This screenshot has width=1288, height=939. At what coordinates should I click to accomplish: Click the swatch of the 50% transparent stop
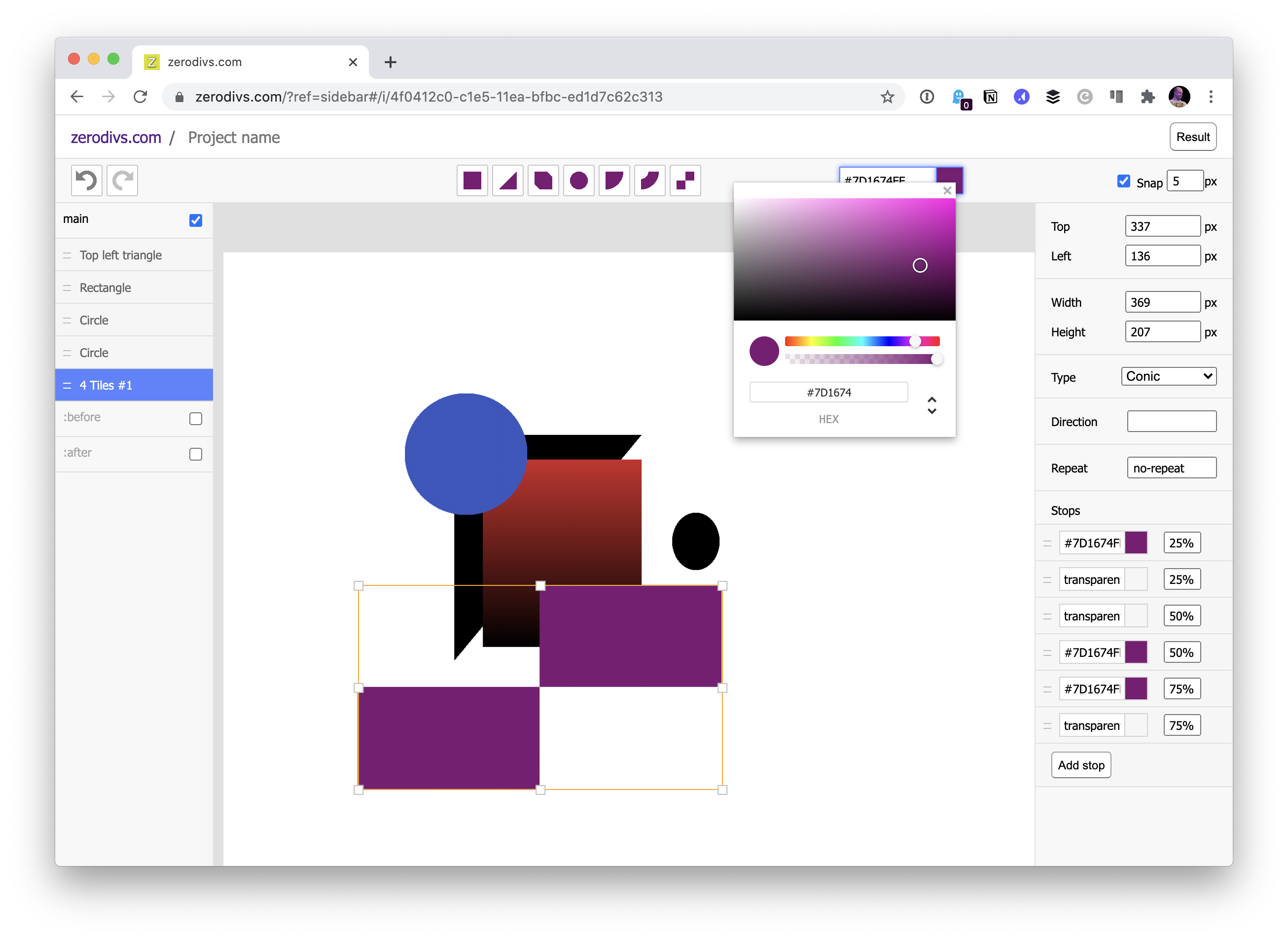1136,616
